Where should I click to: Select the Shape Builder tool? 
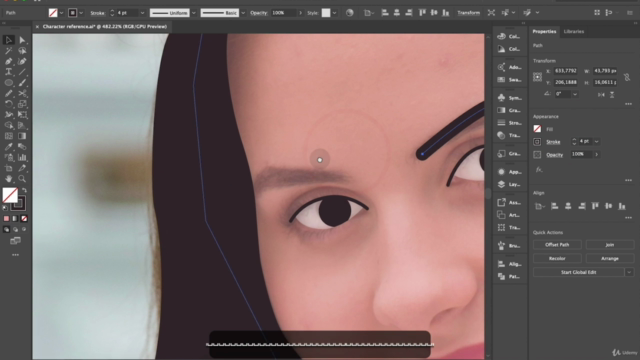pyautogui.click(x=9, y=125)
